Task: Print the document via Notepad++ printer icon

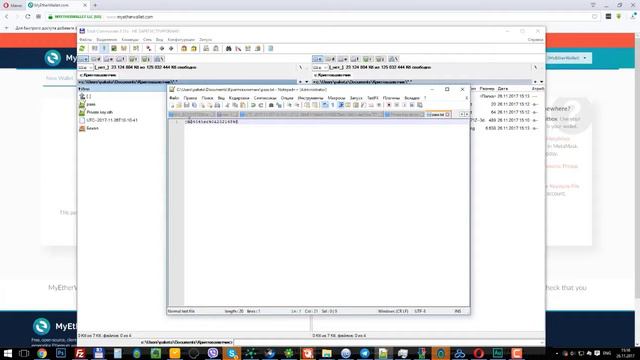Action: pyautogui.click(x=217, y=105)
